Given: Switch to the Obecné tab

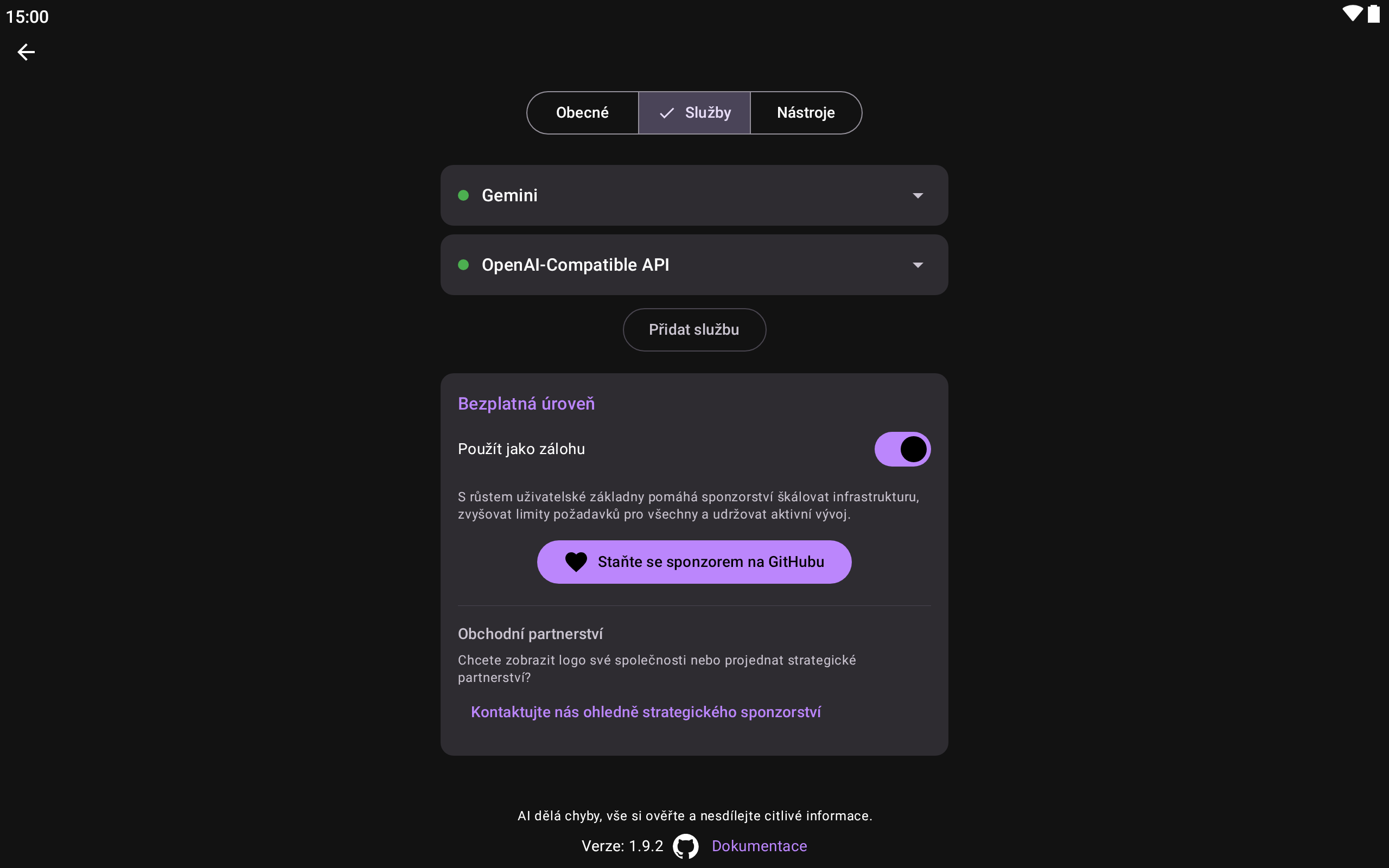Looking at the screenshot, I should (x=582, y=112).
